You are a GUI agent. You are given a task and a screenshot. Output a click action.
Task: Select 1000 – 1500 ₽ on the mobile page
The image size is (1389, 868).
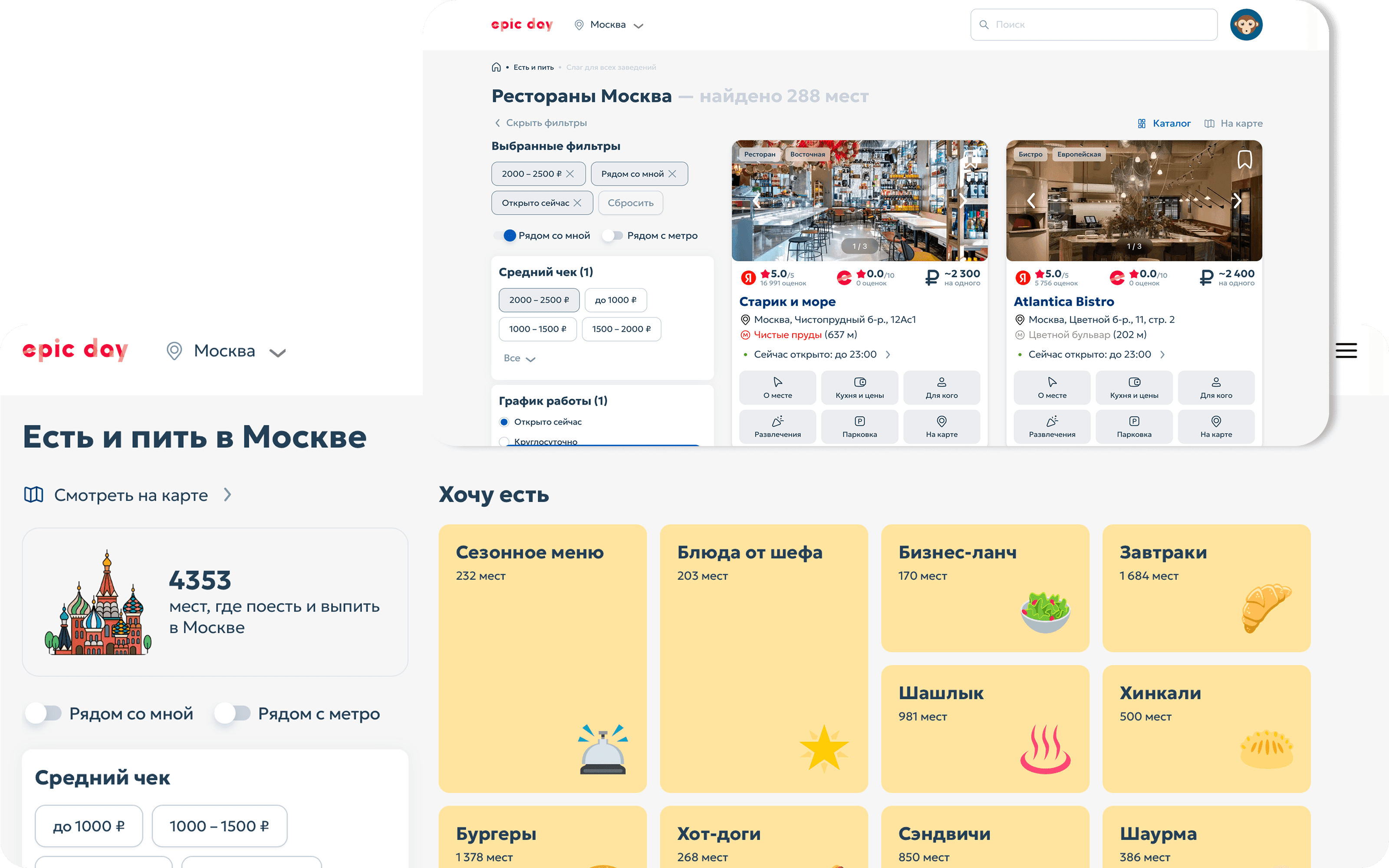(219, 826)
